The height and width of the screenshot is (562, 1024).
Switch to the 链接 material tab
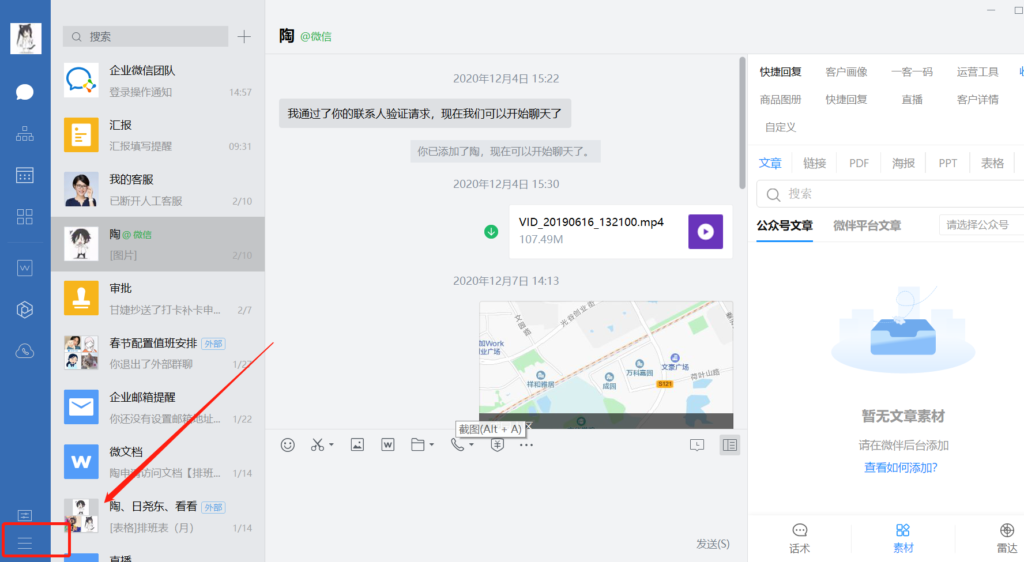click(x=814, y=163)
